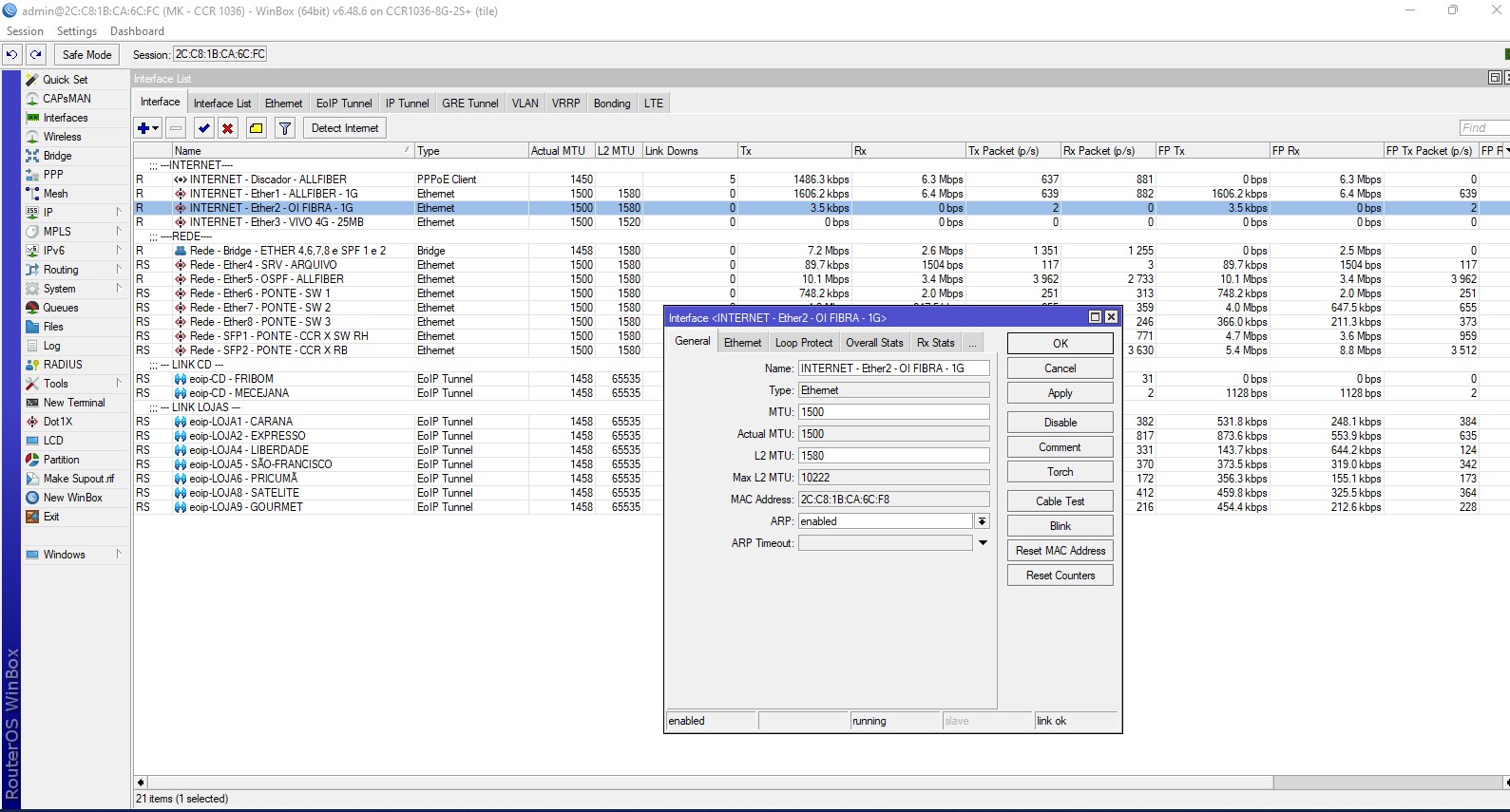Open New Terminal from the sidebar
Screen dimensions: 1510x812
73,403
